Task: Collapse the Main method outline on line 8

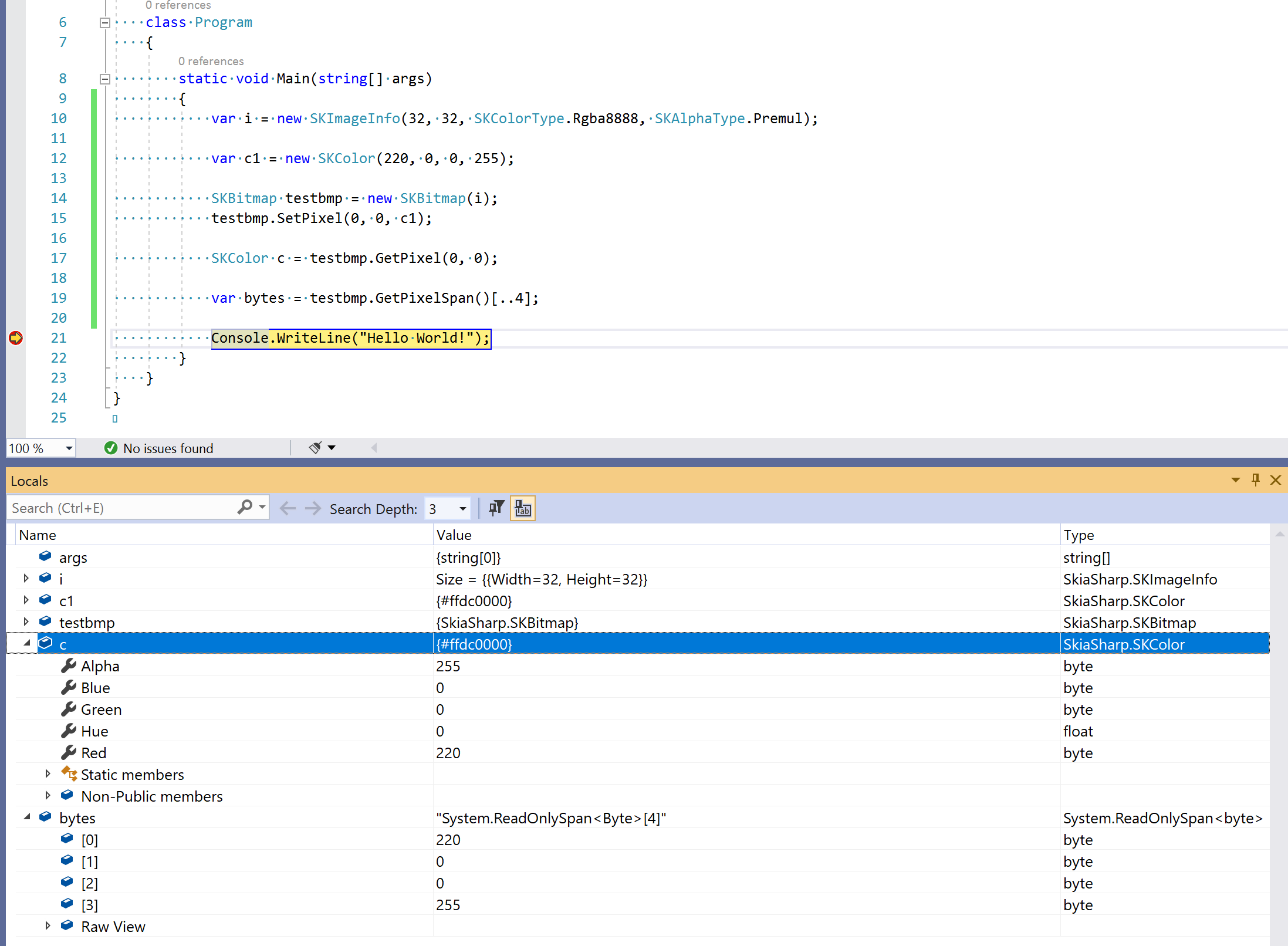Action: (x=105, y=79)
